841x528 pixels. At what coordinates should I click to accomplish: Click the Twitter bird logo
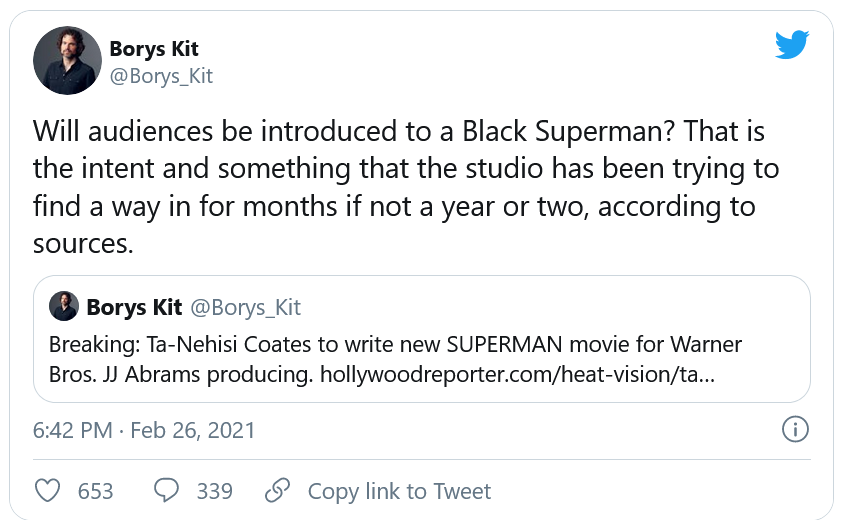pyautogui.click(x=791, y=44)
